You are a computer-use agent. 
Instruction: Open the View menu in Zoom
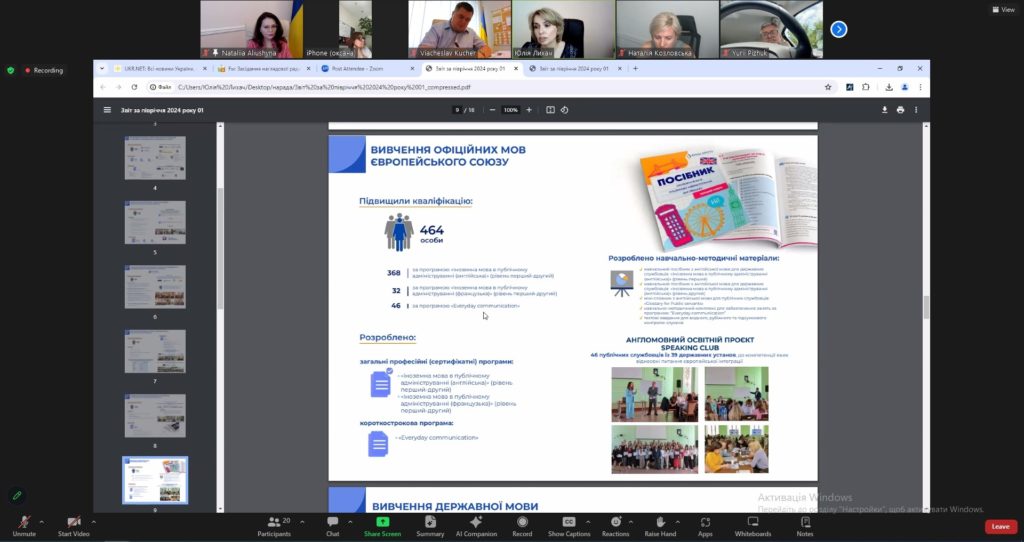click(x=1003, y=9)
